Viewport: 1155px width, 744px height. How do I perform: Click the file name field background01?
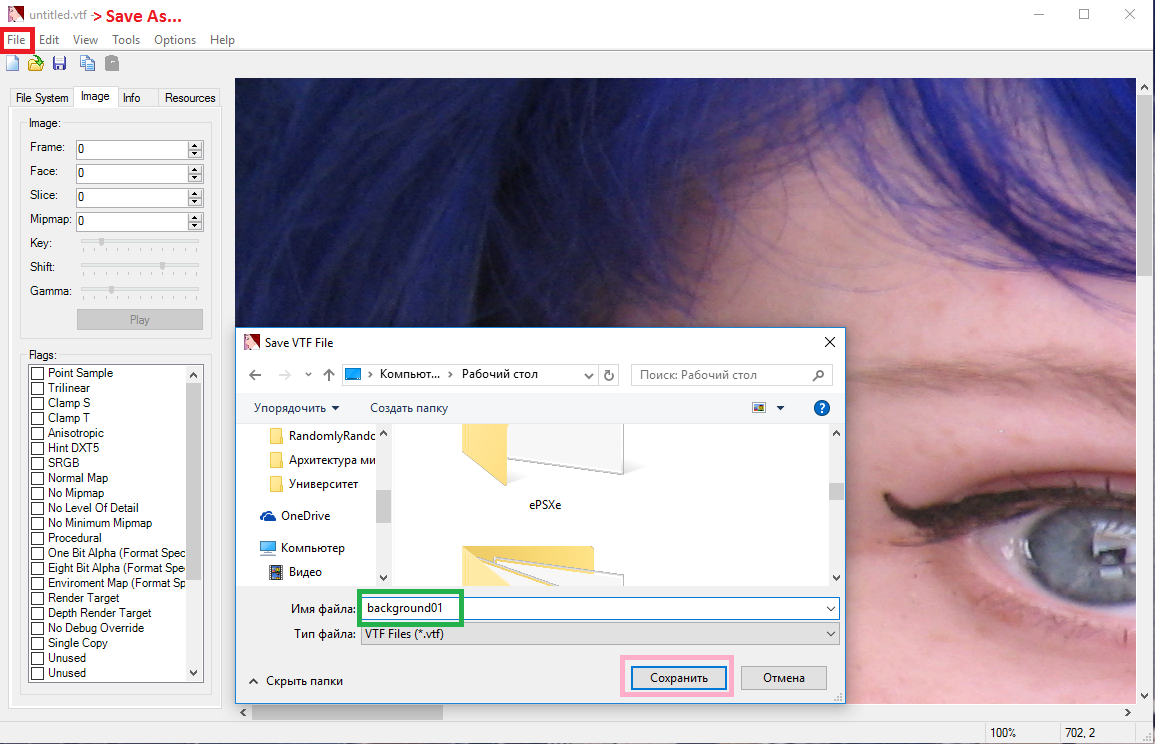[600, 608]
